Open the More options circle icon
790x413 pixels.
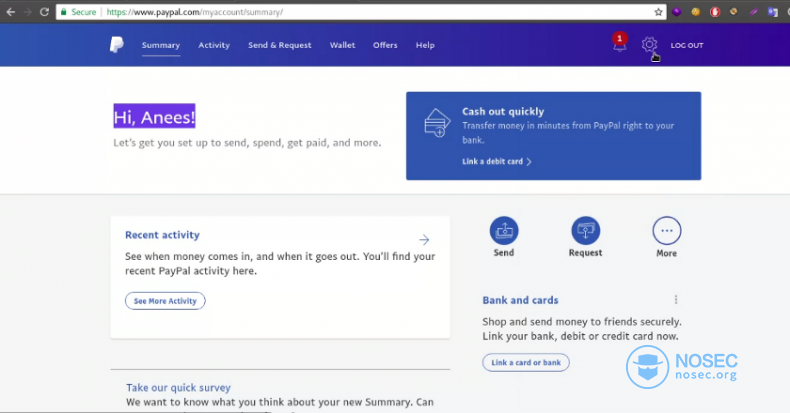(x=667, y=231)
